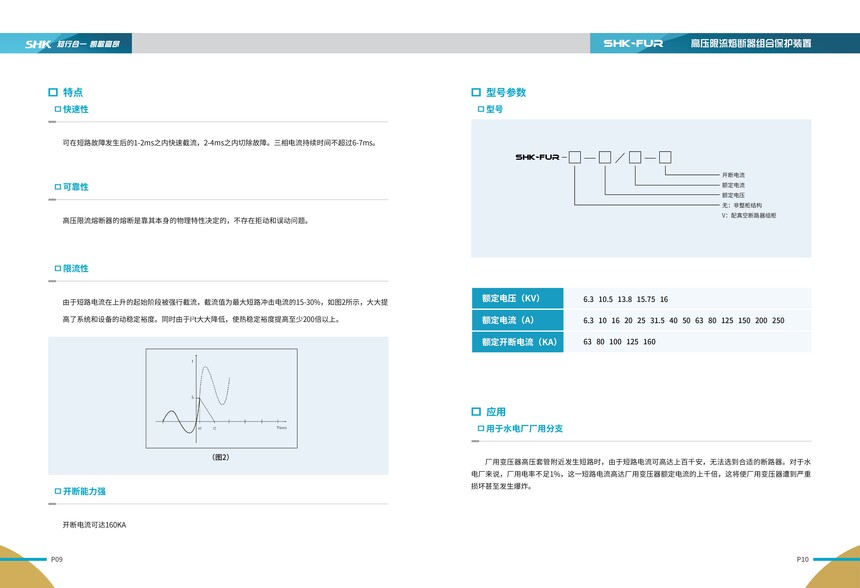
Task: Click the line beginning 电厂来说，厂用电率不足1%
Action: [x=641, y=474]
